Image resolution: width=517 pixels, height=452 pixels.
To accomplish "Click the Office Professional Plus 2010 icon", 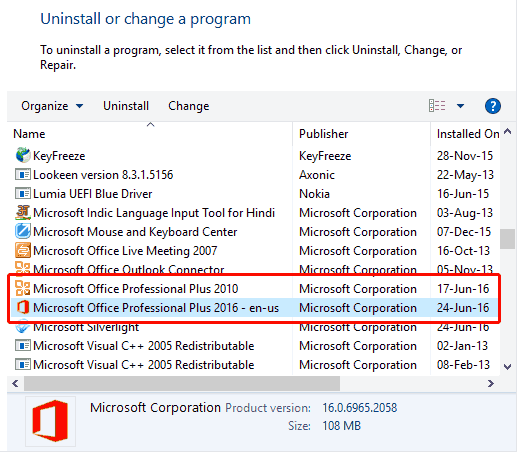I will click(x=23, y=288).
